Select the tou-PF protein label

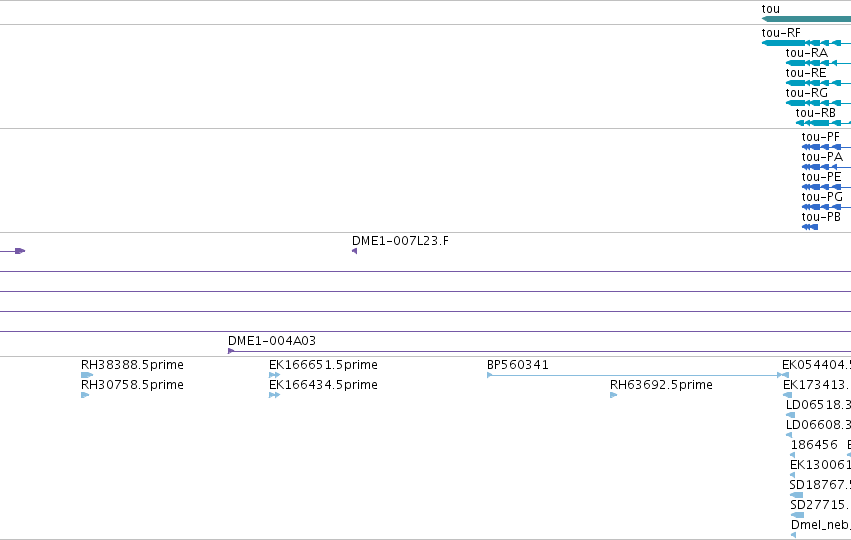click(x=821, y=137)
